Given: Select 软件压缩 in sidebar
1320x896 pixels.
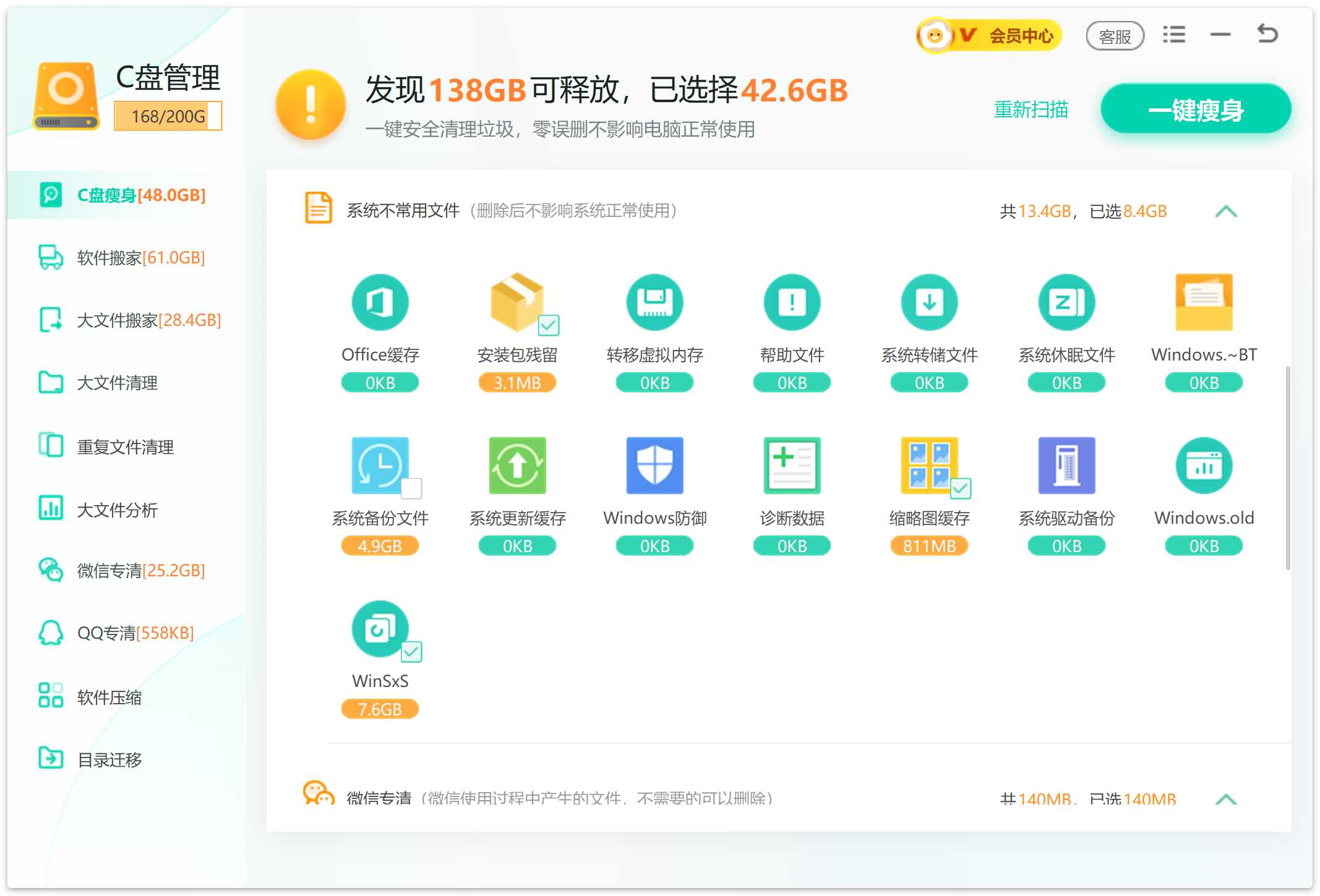Looking at the screenshot, I should 126,697.
